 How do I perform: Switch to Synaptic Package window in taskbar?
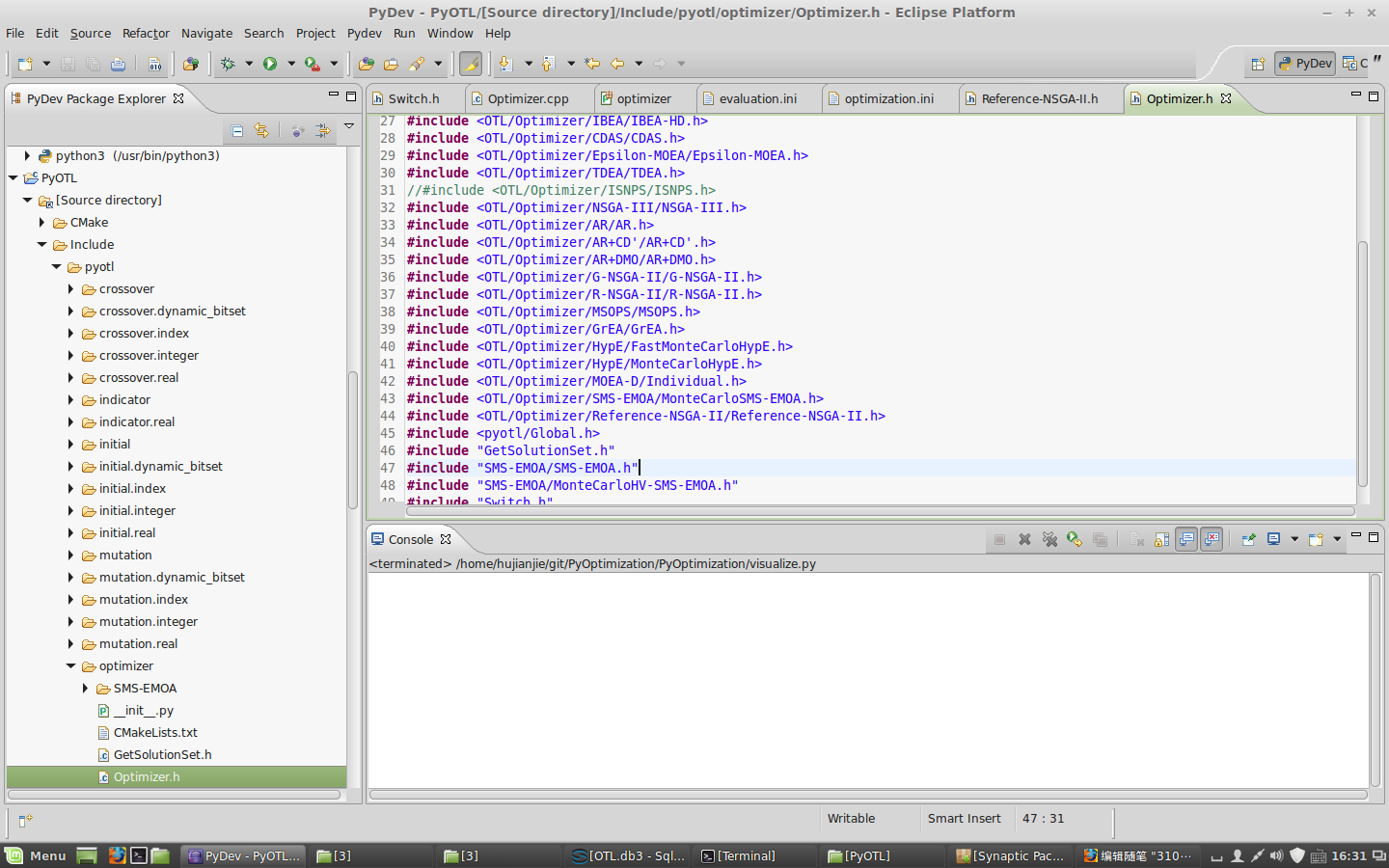tap(1011, 855)
